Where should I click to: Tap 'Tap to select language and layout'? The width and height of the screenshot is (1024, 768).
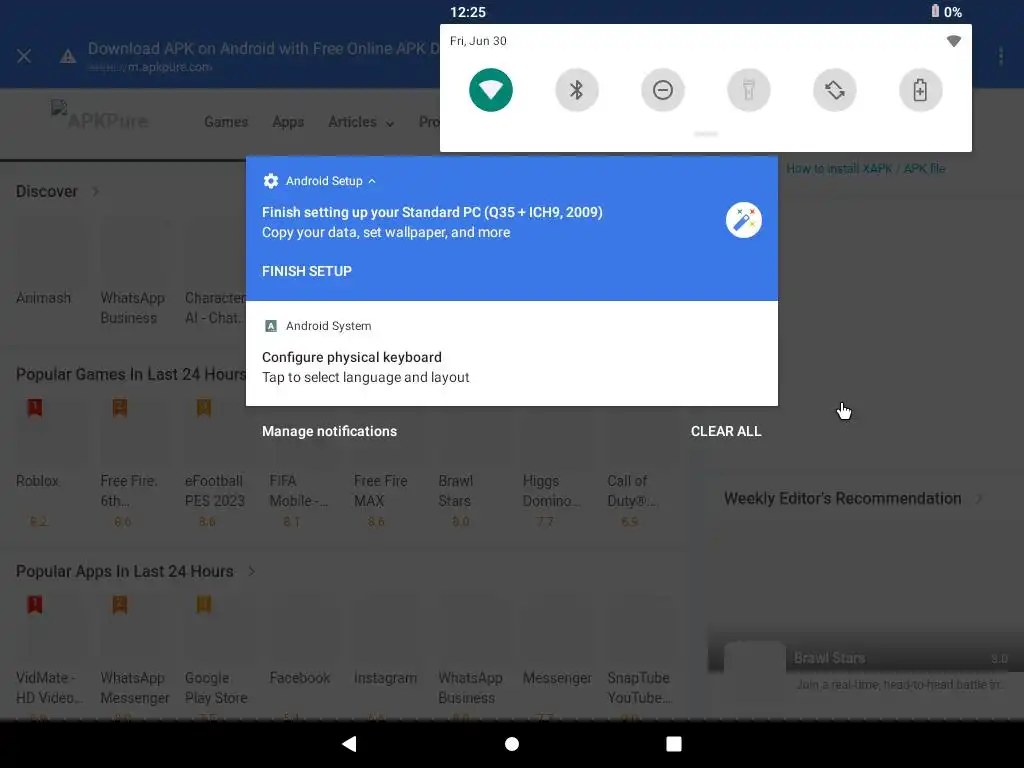366,377
